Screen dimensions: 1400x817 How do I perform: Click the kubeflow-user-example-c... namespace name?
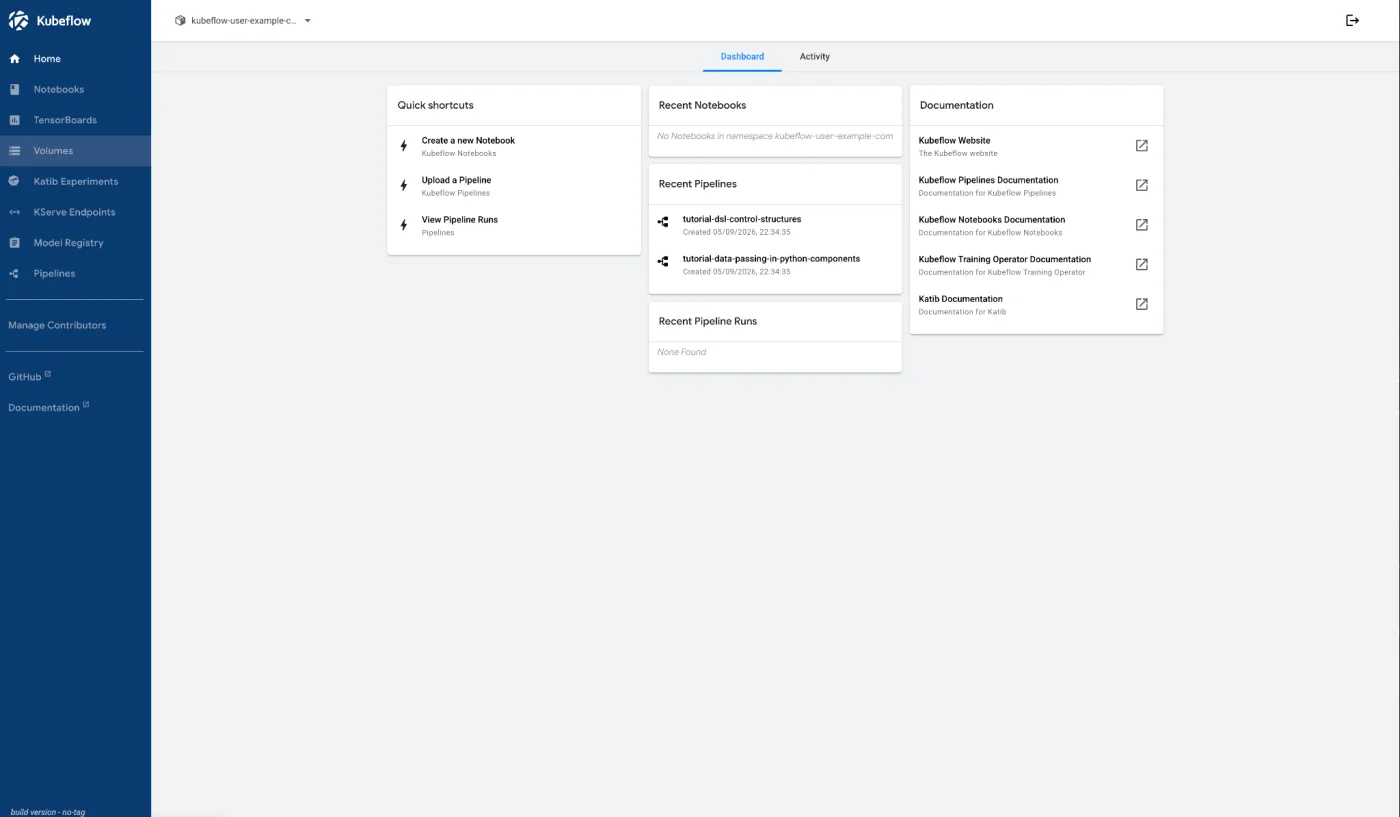pos(244,20)
